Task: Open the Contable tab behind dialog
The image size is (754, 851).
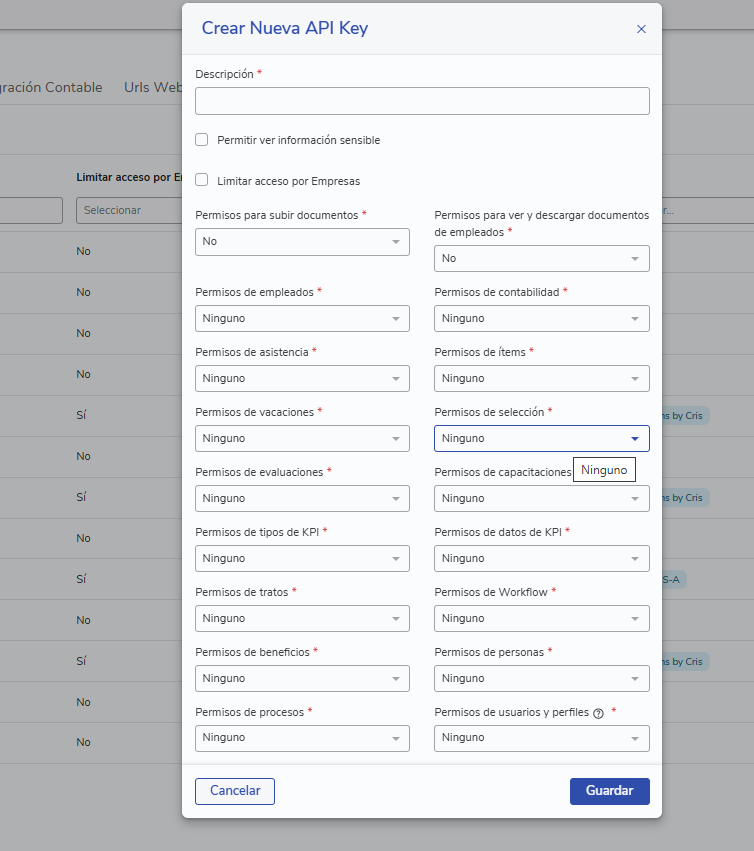Action: [x=51, y=87]
